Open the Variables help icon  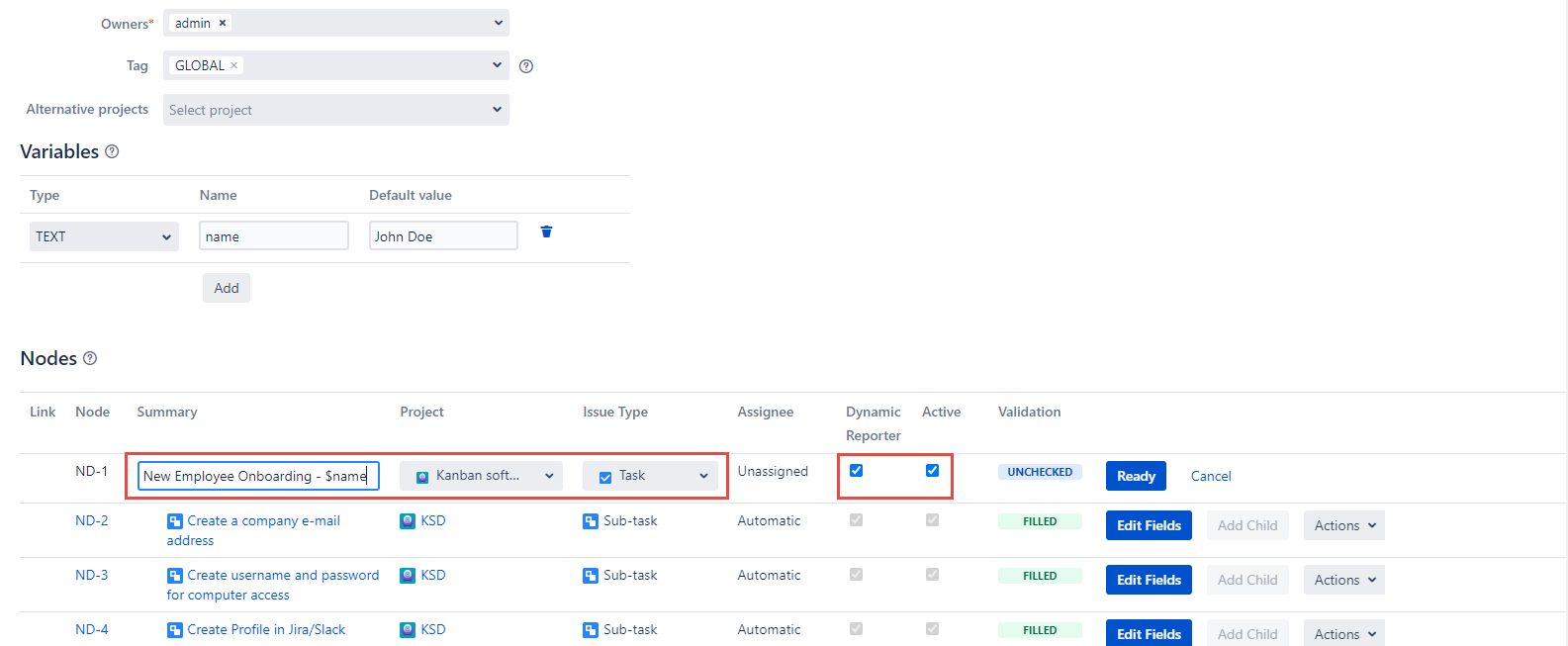[x=112, y=151]
